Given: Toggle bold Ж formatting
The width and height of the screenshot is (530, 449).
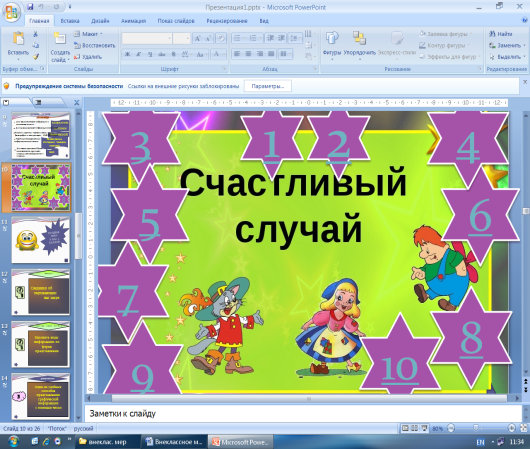Looking at the screenshot, I should point(127,54).
